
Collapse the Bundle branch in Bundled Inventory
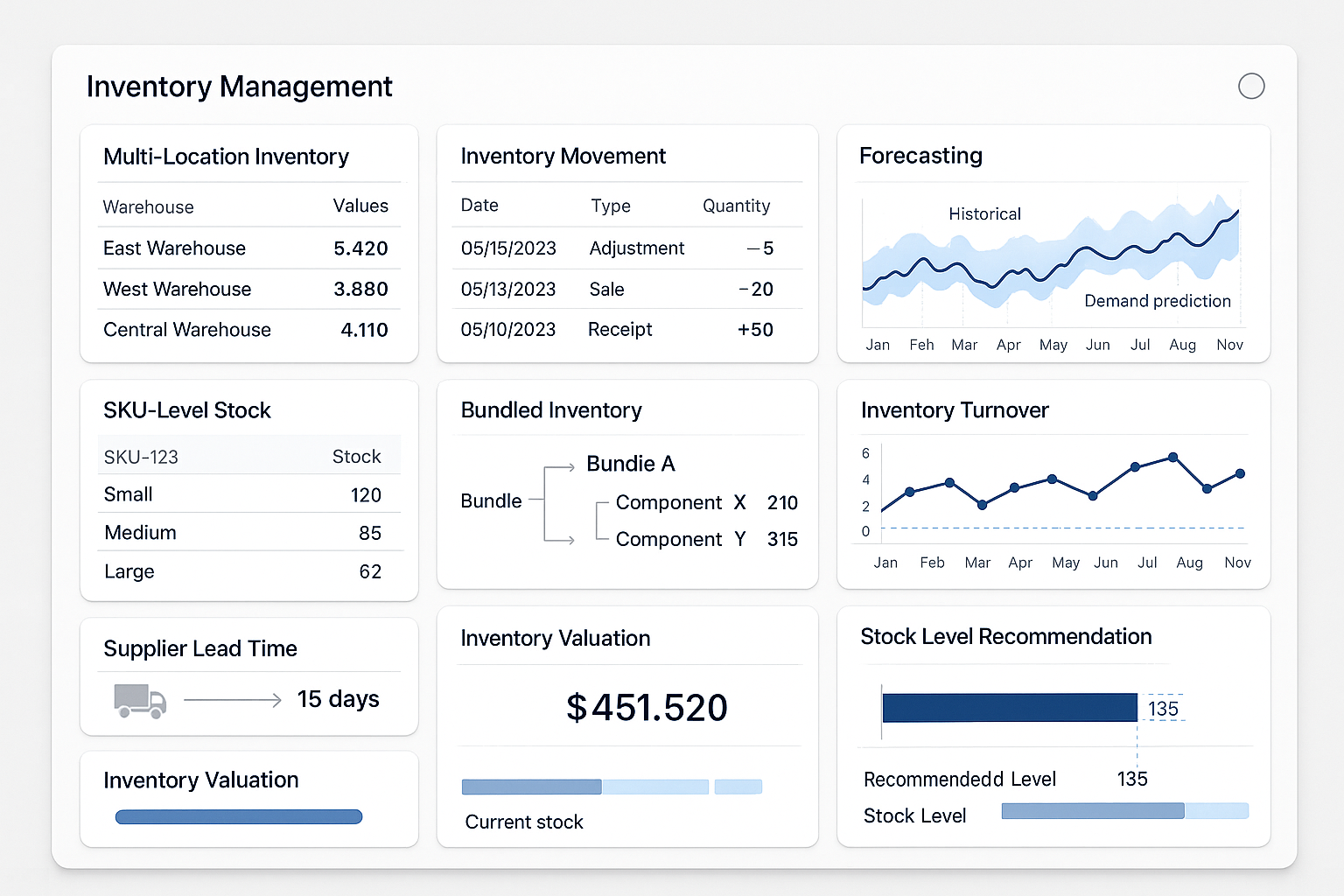491,500
